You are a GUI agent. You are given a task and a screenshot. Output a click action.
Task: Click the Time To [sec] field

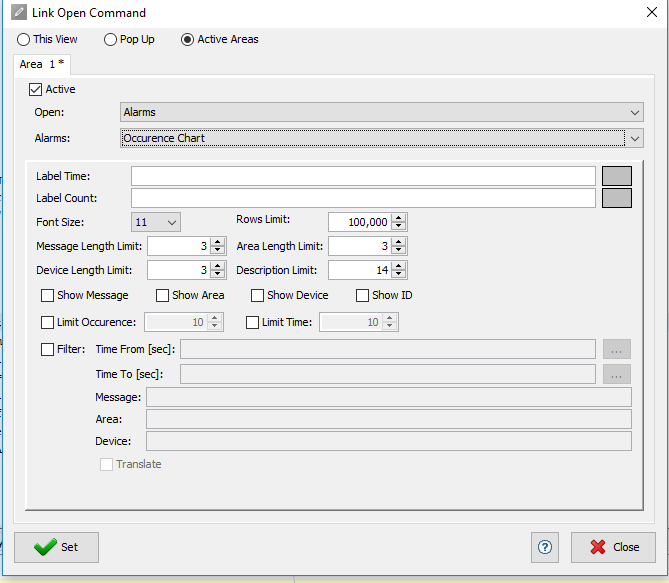coord(388,374)
